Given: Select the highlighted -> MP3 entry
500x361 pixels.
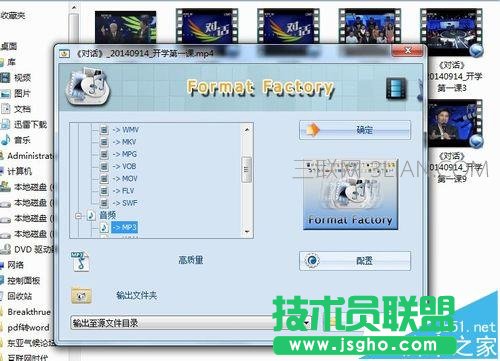Looking at the screenshot, I should coord(124,227).
